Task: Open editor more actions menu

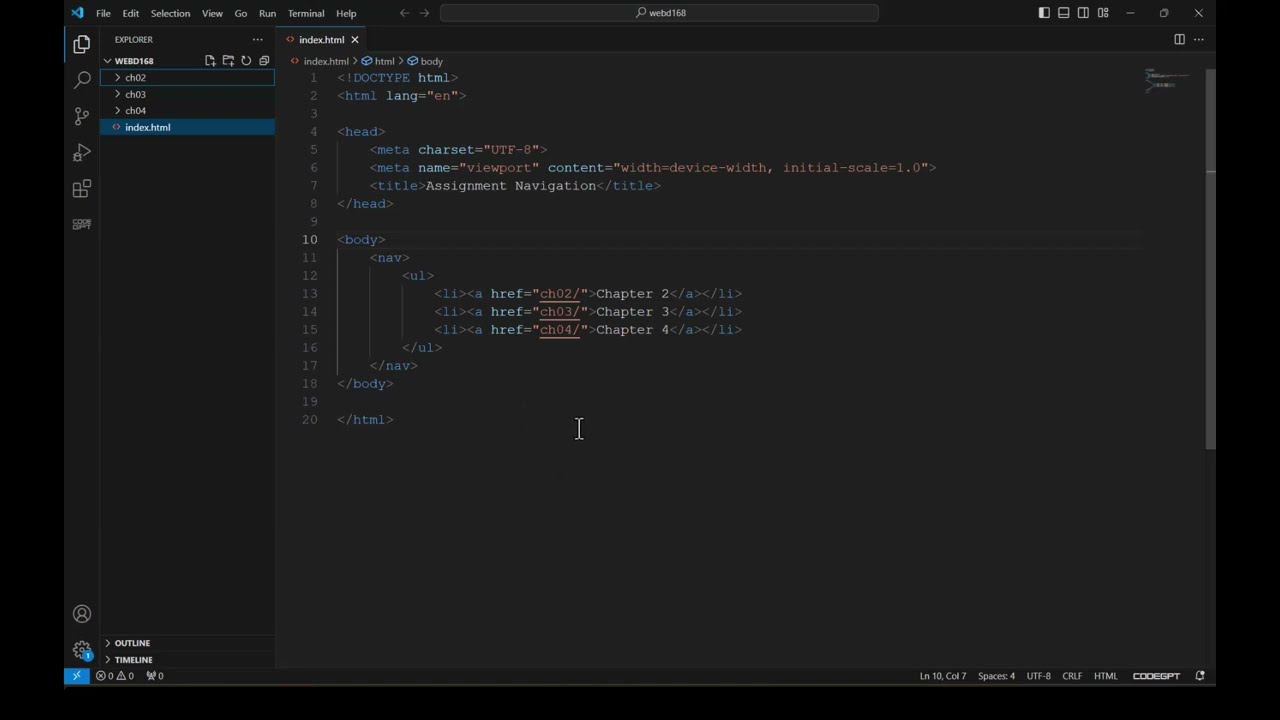Action: [x=1199, y=40]
